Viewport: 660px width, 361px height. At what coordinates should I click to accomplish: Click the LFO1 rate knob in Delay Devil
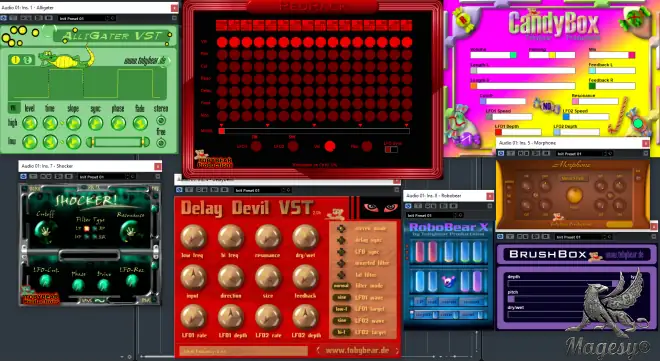(193, 317)
